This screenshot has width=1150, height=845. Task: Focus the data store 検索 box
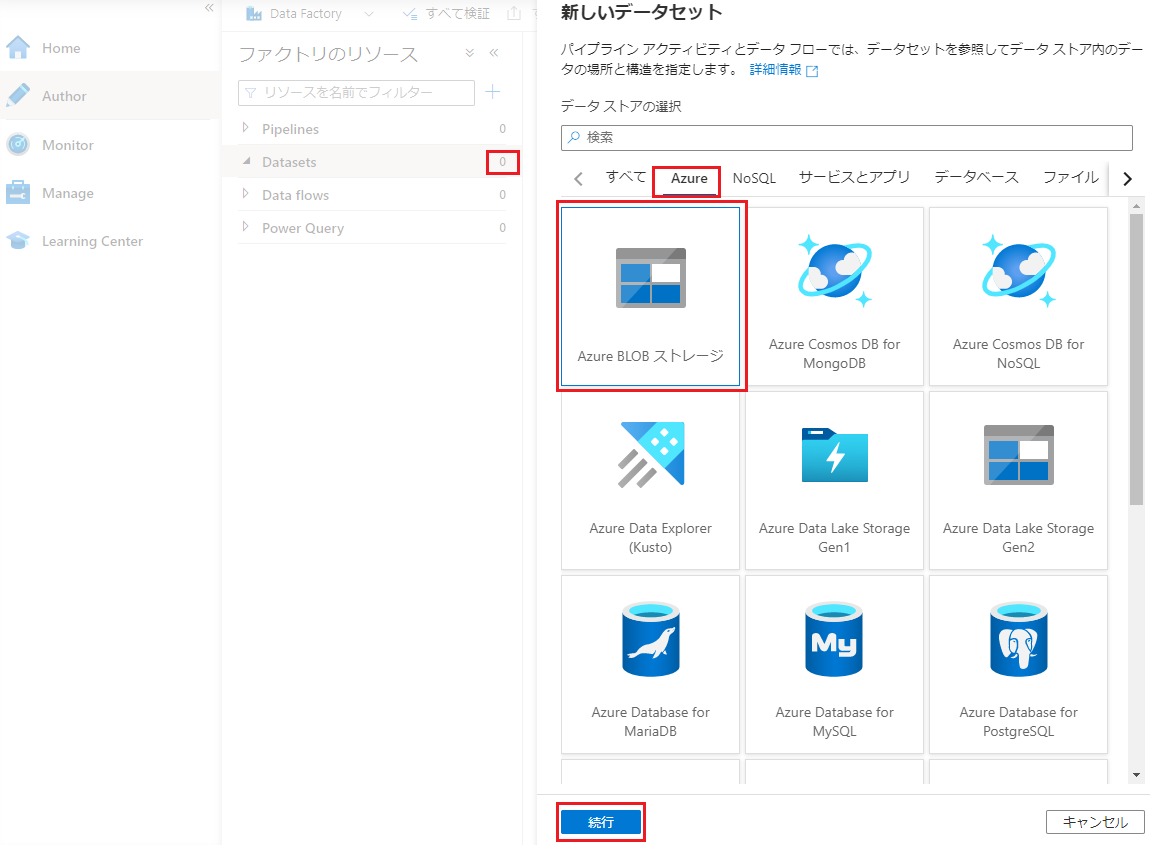(x=846, y=138)
